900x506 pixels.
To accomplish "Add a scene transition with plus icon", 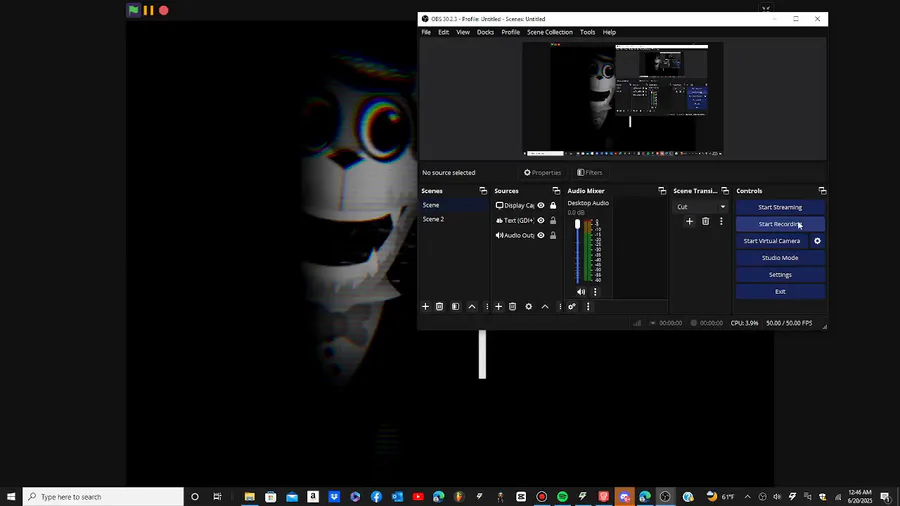I will (x=689, y=221).
